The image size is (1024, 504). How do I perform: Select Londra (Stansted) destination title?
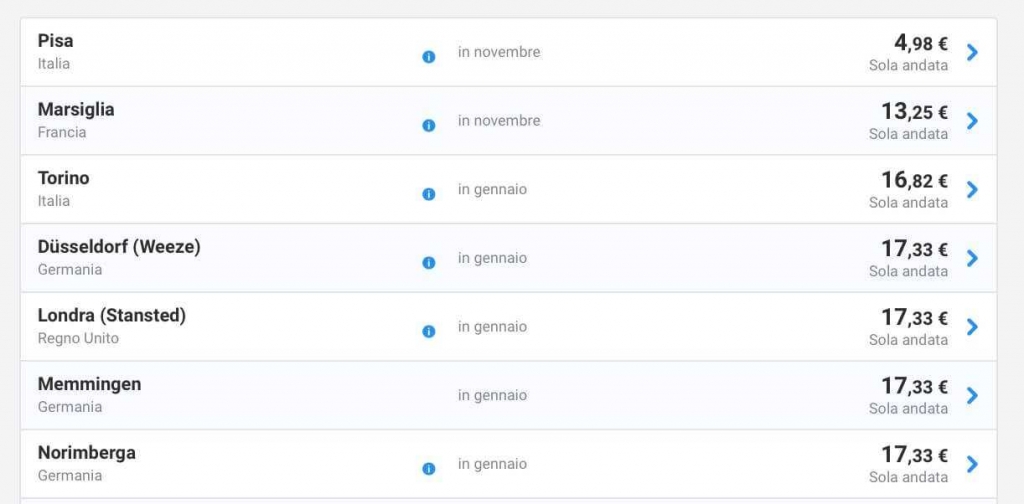(112, 316)
